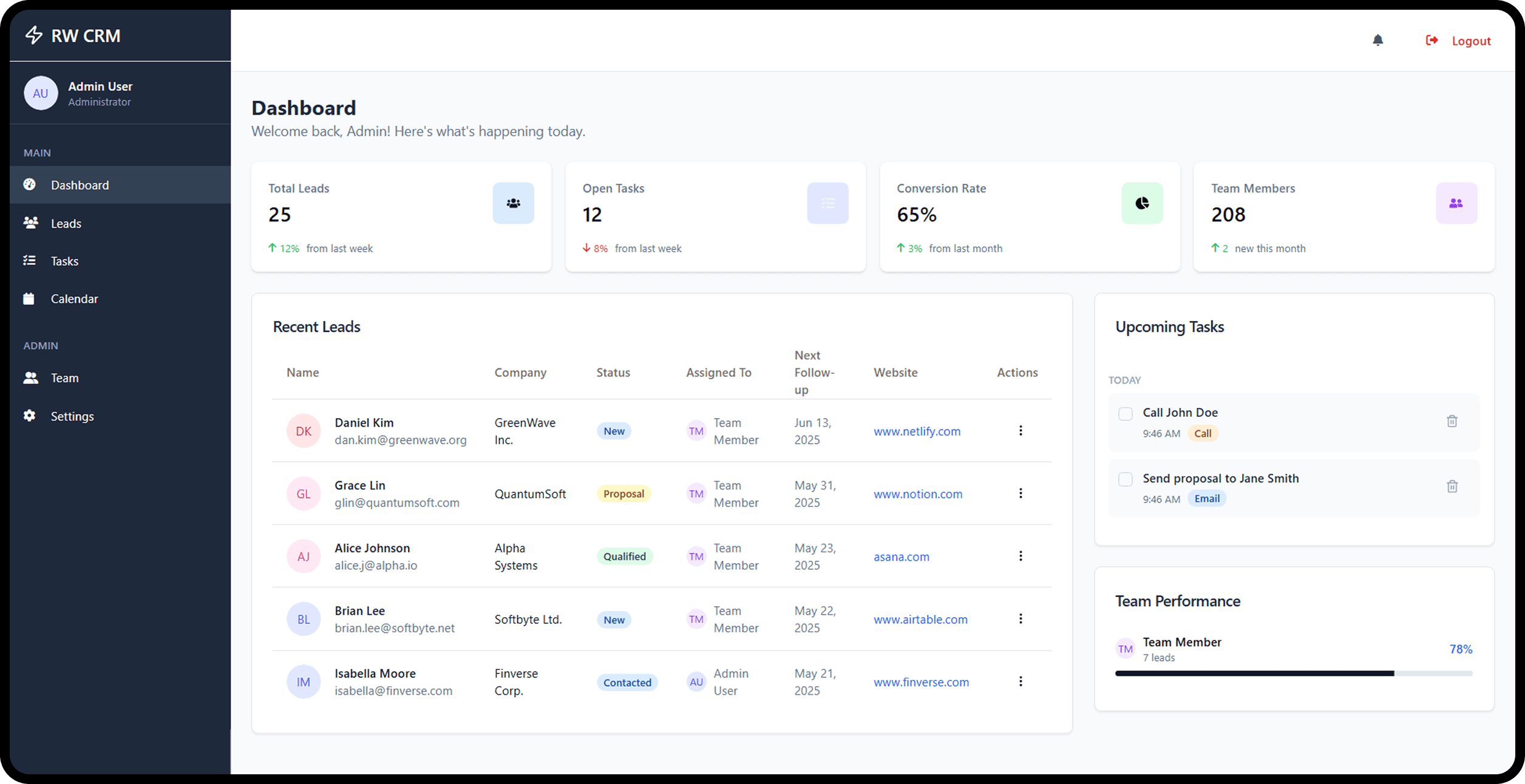Click the notification bell icon
1525x784 pixels.
pyautogui.click(x=1377, y=40)
